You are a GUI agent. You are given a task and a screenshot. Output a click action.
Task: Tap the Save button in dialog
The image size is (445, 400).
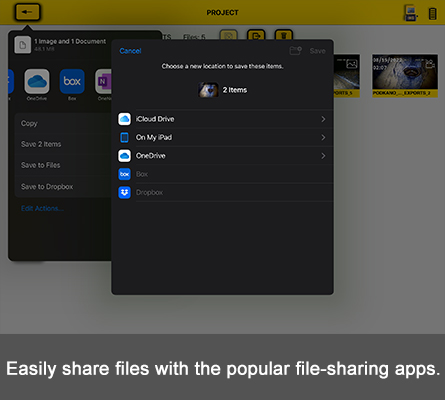tap(317, 51)
